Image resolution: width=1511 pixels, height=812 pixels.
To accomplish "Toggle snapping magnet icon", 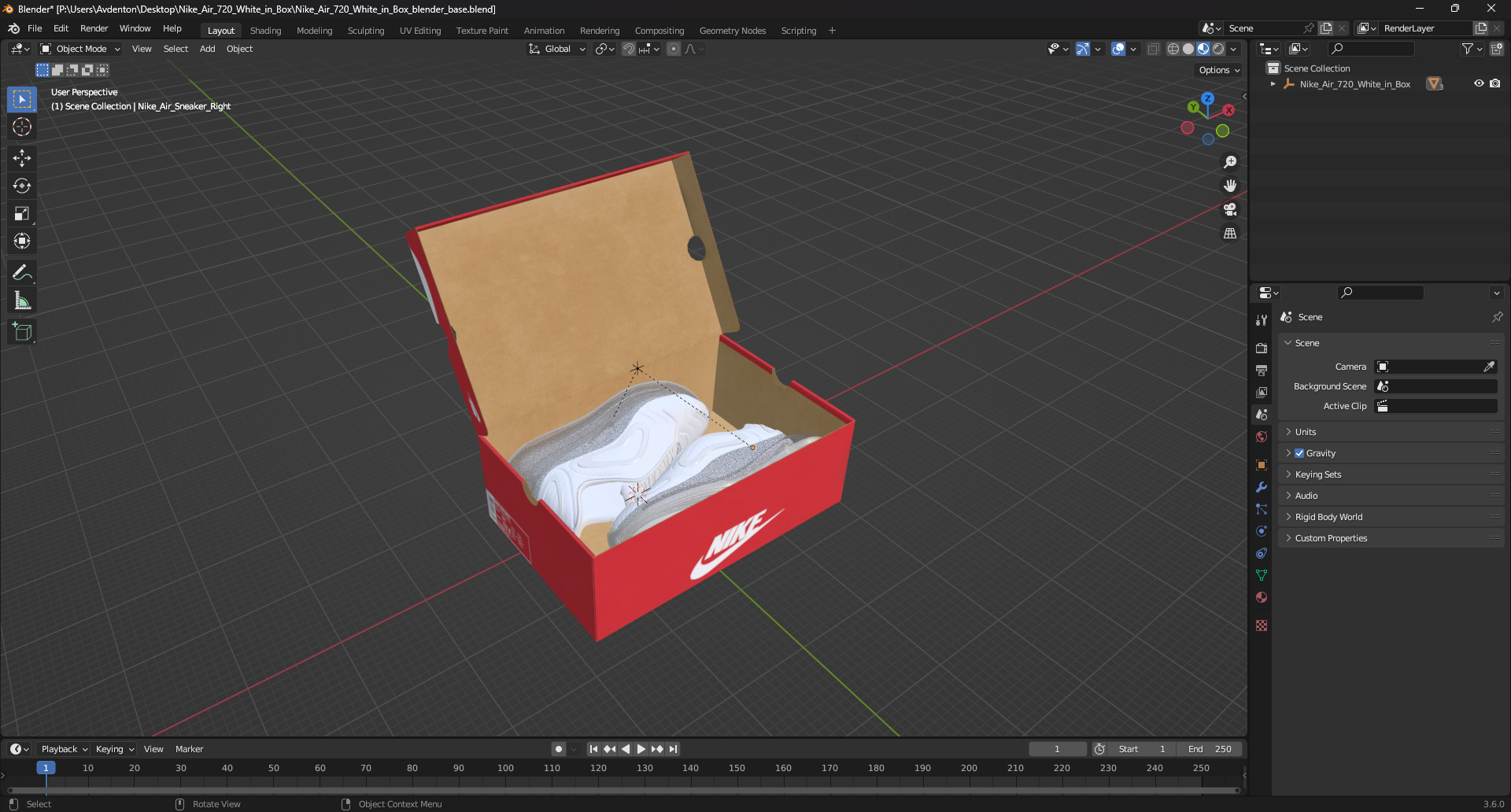I will (x=629, y=49).
